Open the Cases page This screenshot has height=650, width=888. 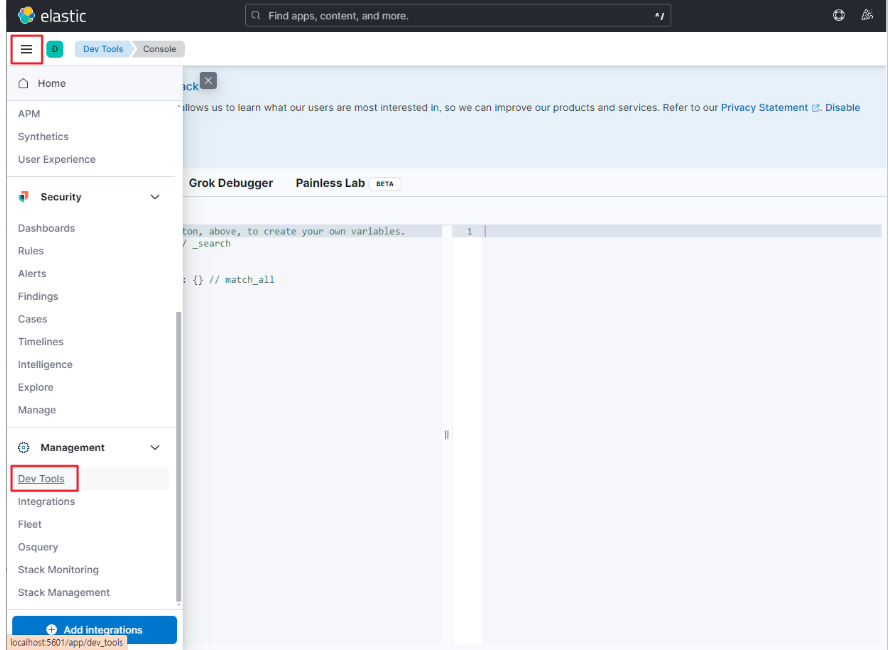point(32,319)
